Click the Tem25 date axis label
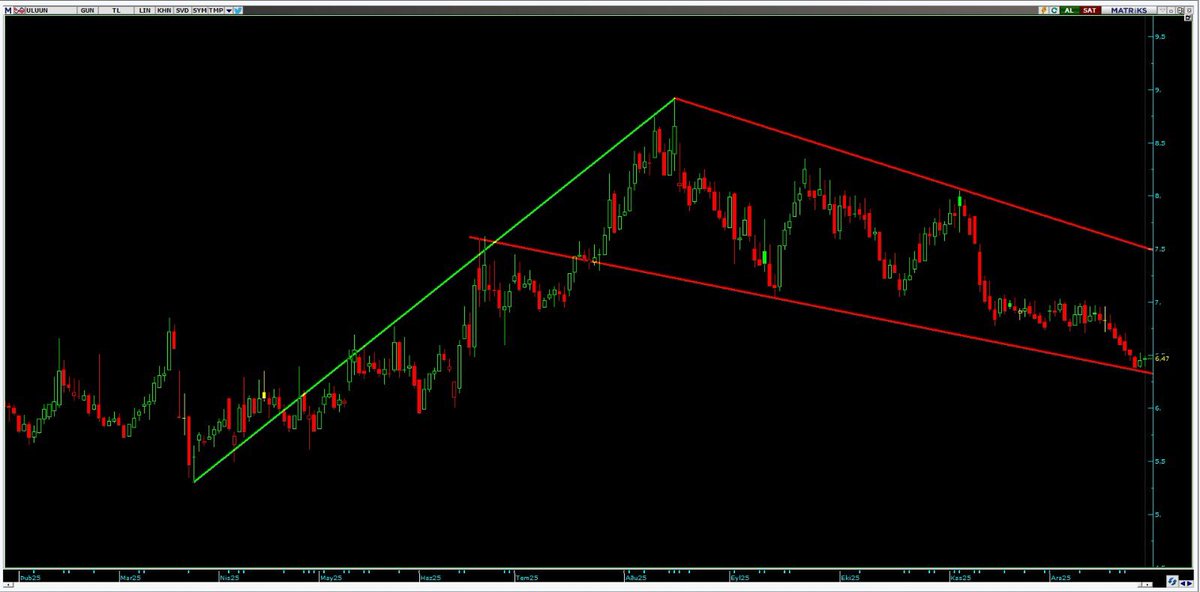Screen dimensions: 1200x592 click(527, 578)
